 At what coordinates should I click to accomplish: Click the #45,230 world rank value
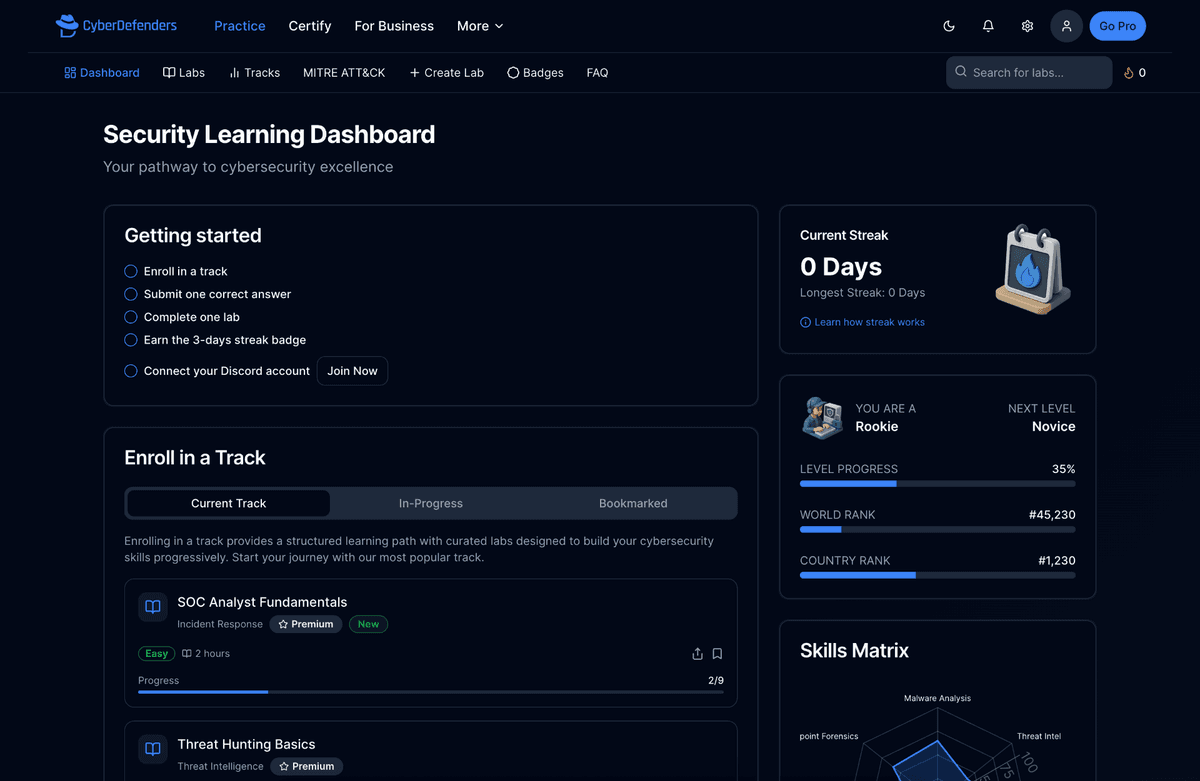click(1052, 515)
